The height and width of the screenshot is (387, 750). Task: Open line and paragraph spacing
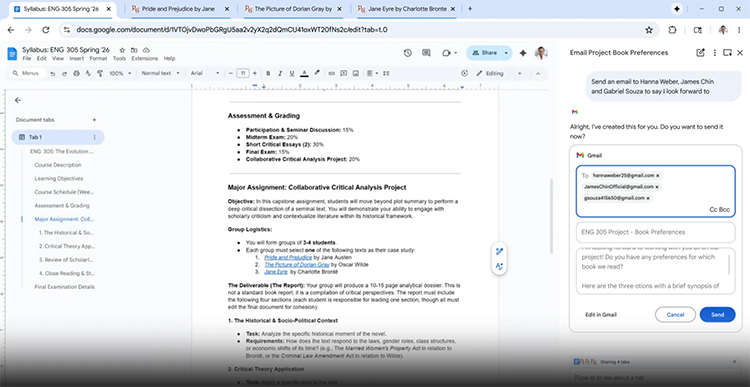coord(386,73)
